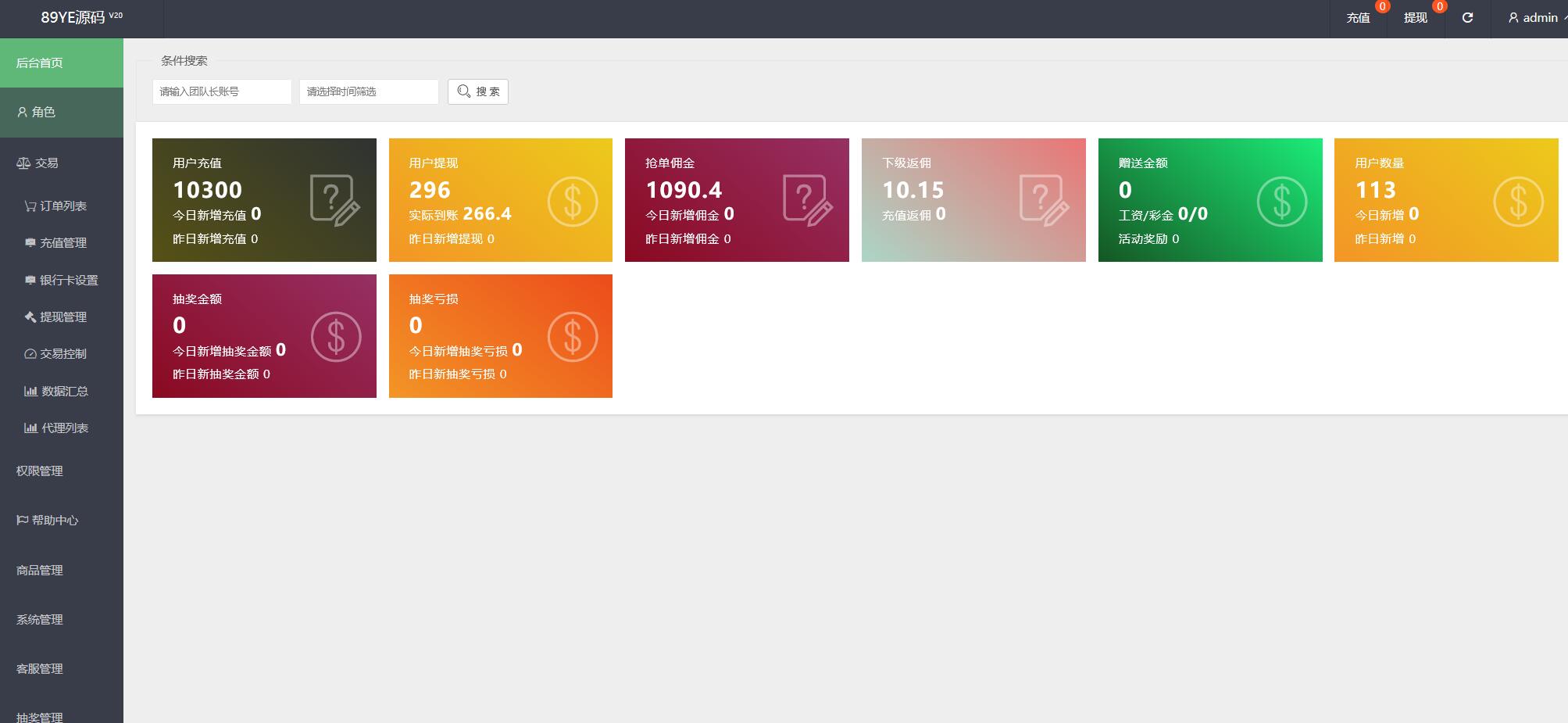Click the gavel icon beside 提现管理
This screenshot has width=1568, height=723.
[30, 317]
